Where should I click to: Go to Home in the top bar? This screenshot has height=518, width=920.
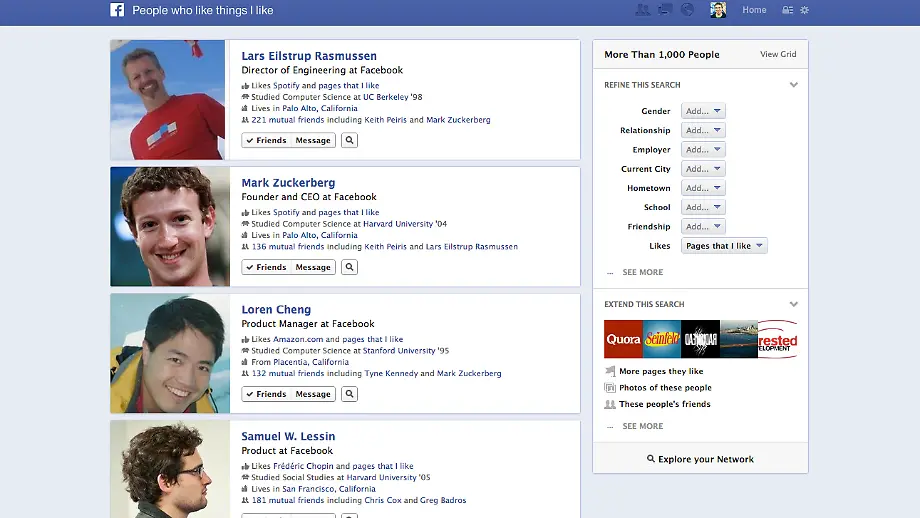(x=754, y=10)
